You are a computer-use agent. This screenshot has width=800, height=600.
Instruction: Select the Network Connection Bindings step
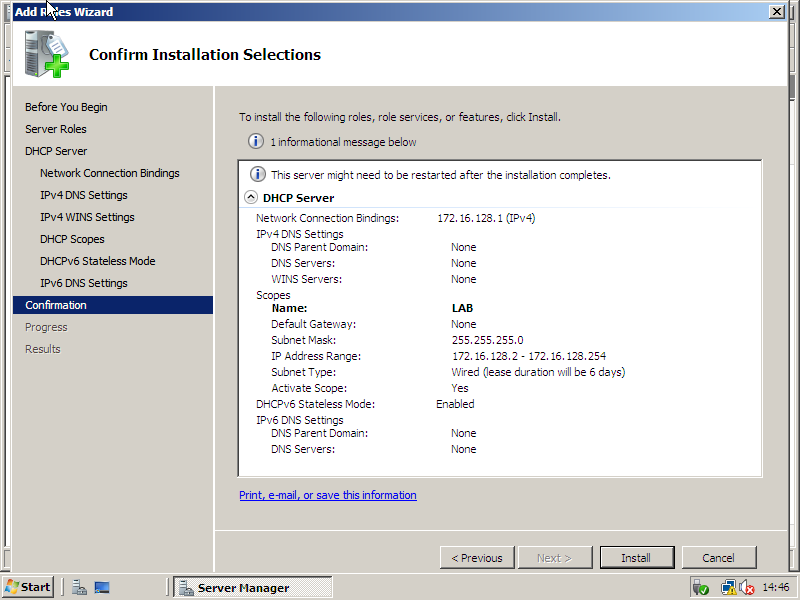[110, 173]
